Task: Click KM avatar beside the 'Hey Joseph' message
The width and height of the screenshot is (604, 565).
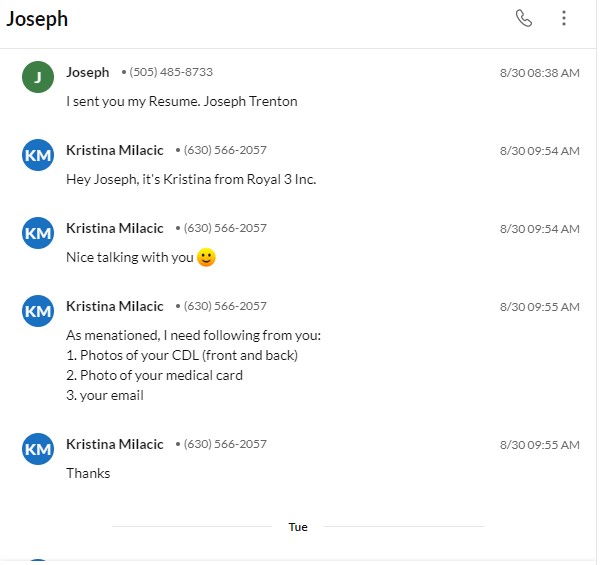Action: point(37,154)
